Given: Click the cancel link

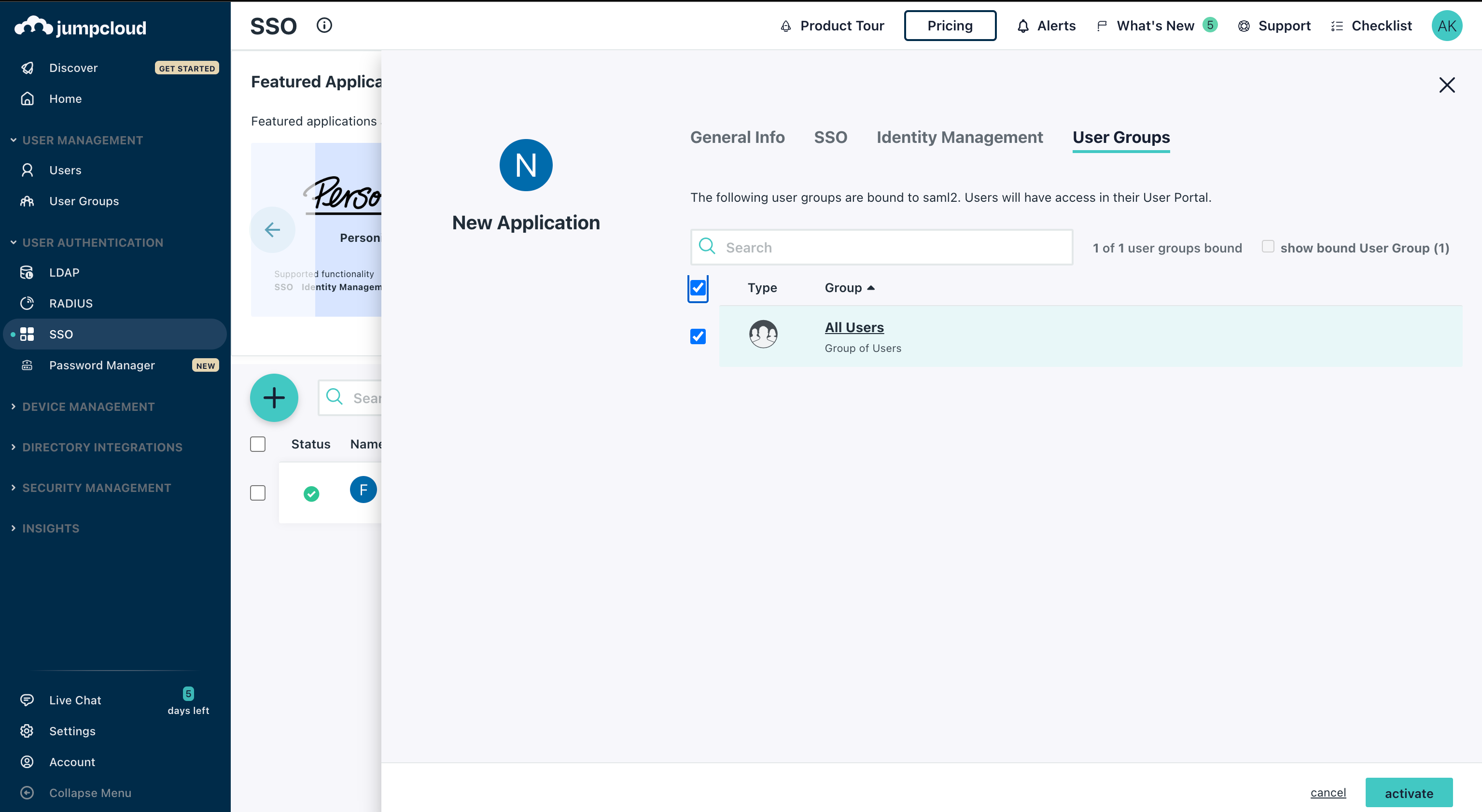Looking at the screenshot, I should point(1328,792).
